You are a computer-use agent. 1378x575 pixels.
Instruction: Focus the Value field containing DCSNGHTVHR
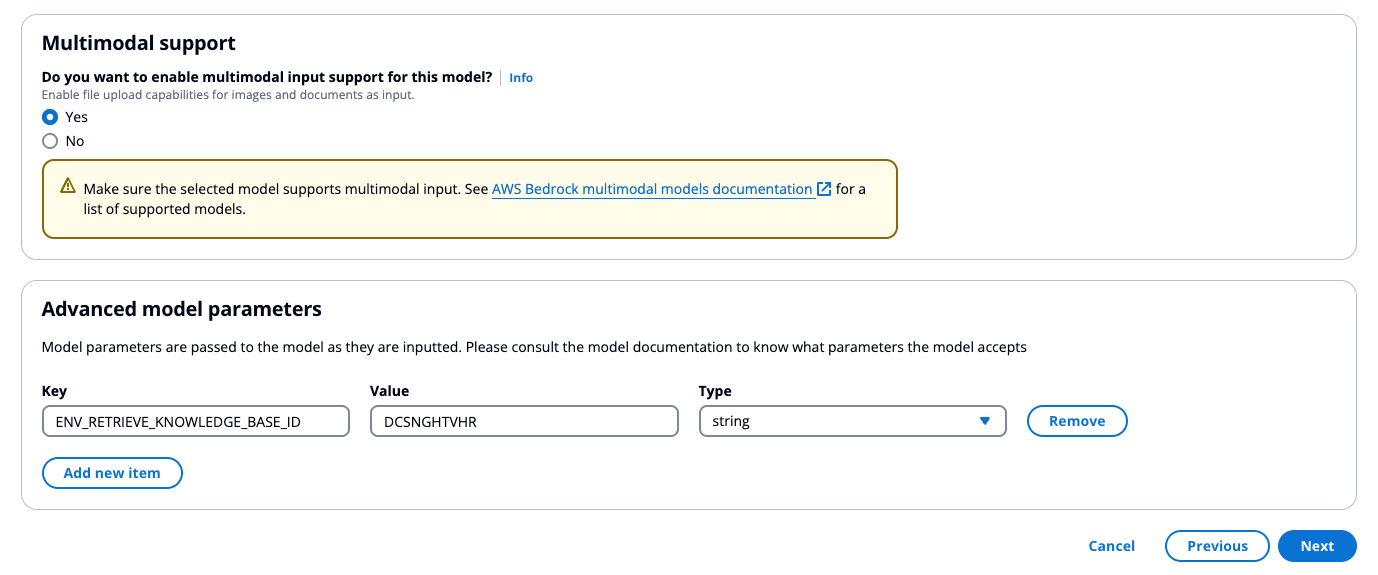(x=524, y=421)
